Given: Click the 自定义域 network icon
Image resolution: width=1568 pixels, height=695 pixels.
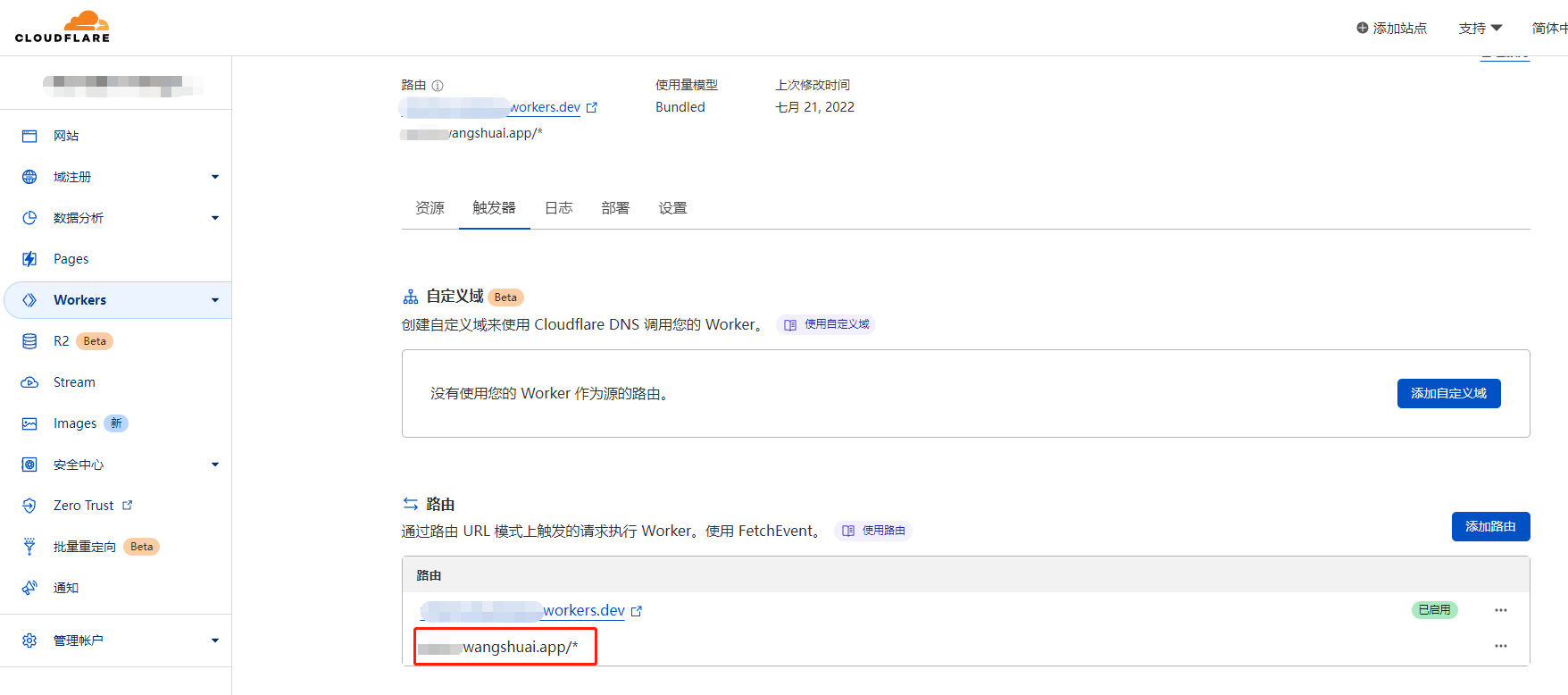Looking at the screenshot, I should [x=411, y=297].
